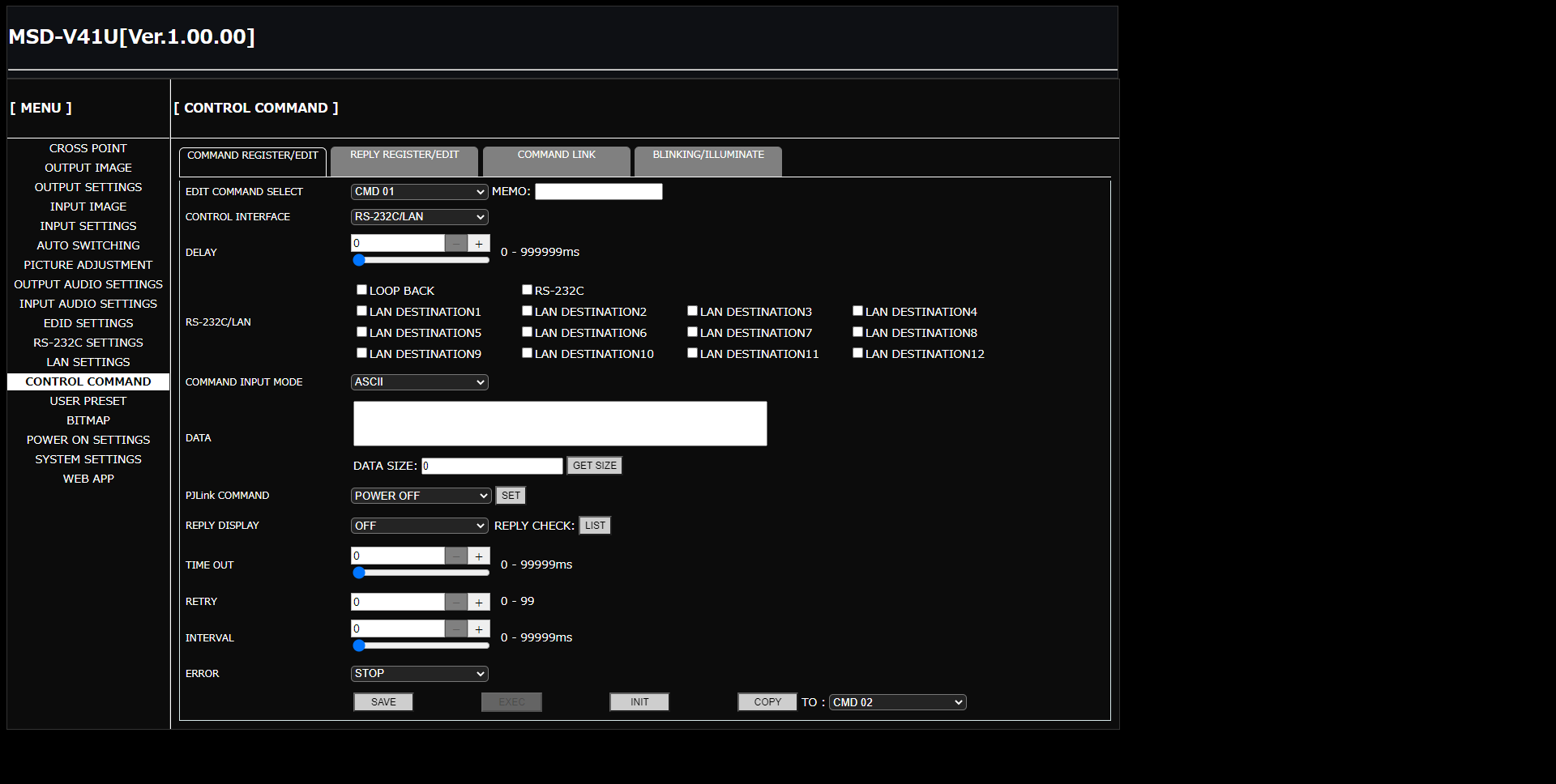This screenshot has height=784, width=1556.
Task: Toggle the LAN DESTINATION12 checkbox
Action: (858, 353)
